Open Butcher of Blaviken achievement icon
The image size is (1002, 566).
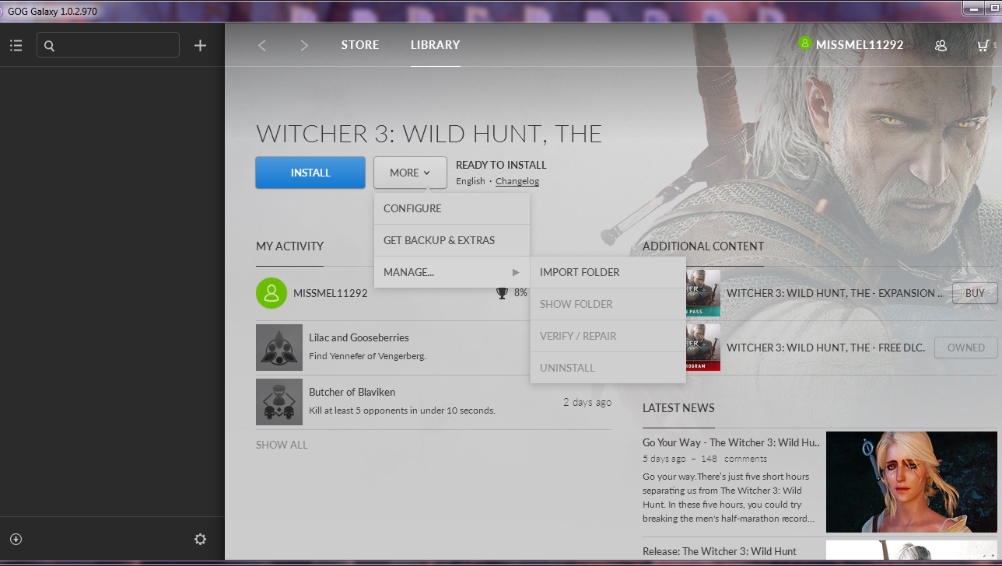click(279, 402)
